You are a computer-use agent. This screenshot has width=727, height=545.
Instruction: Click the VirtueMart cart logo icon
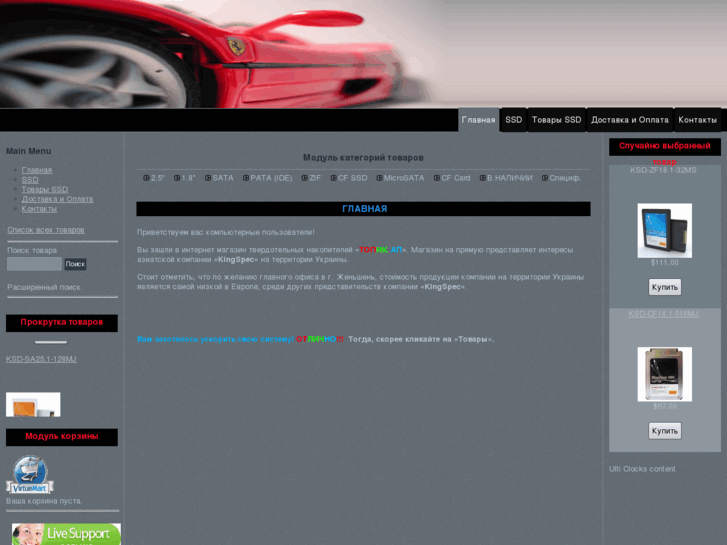tap(30, 474)
